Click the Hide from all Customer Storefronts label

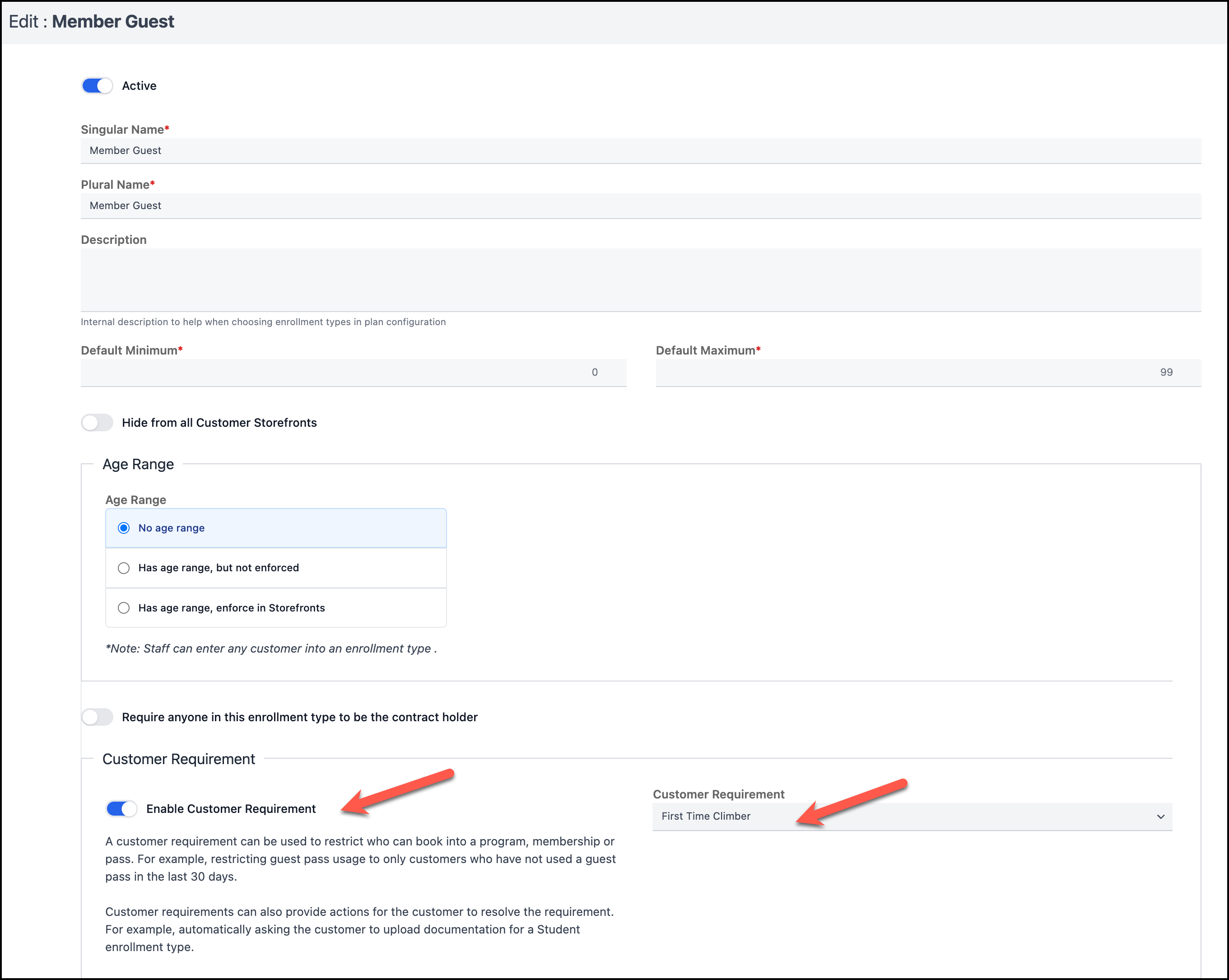[219, 422]
